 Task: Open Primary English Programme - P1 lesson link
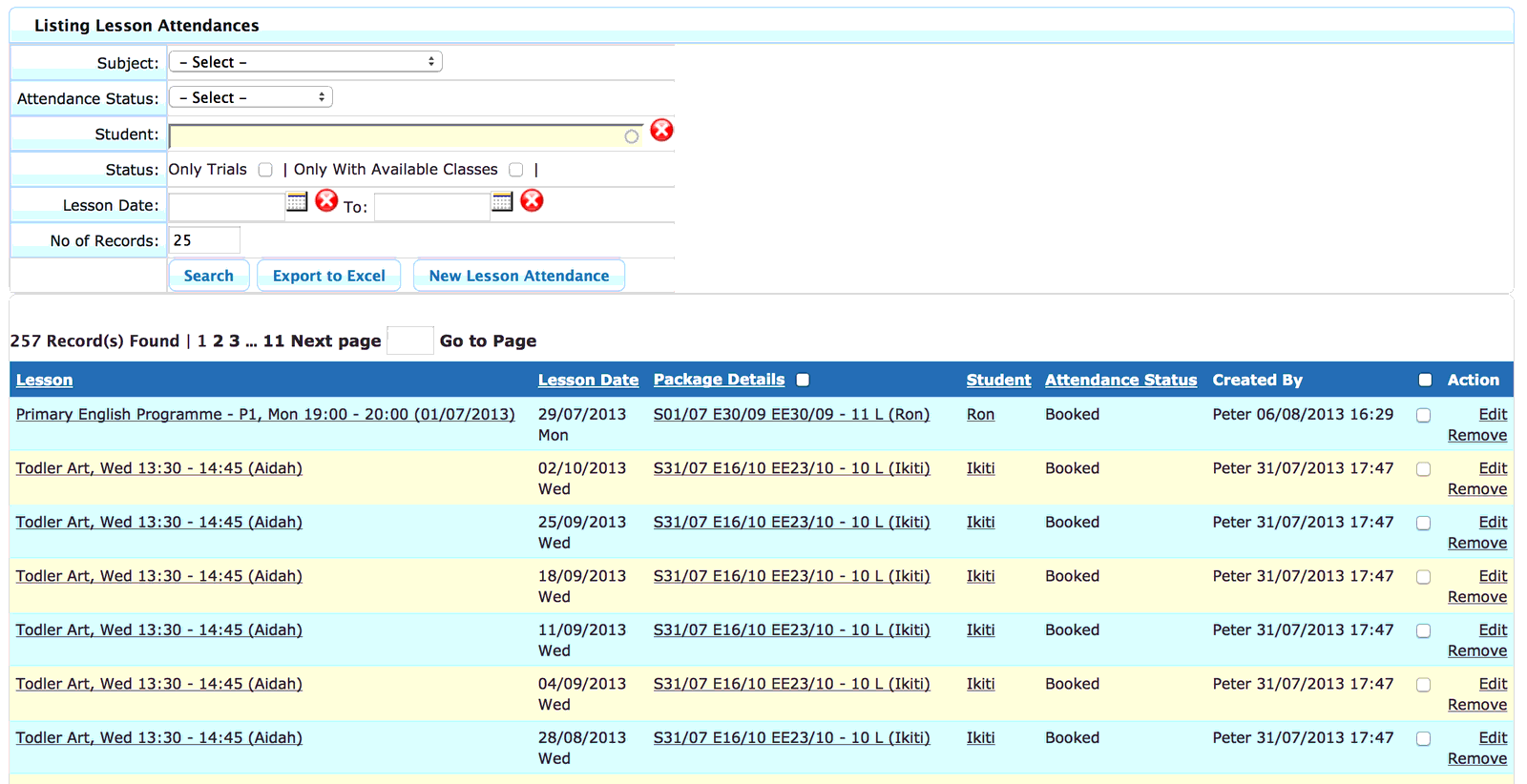point(265,414)
